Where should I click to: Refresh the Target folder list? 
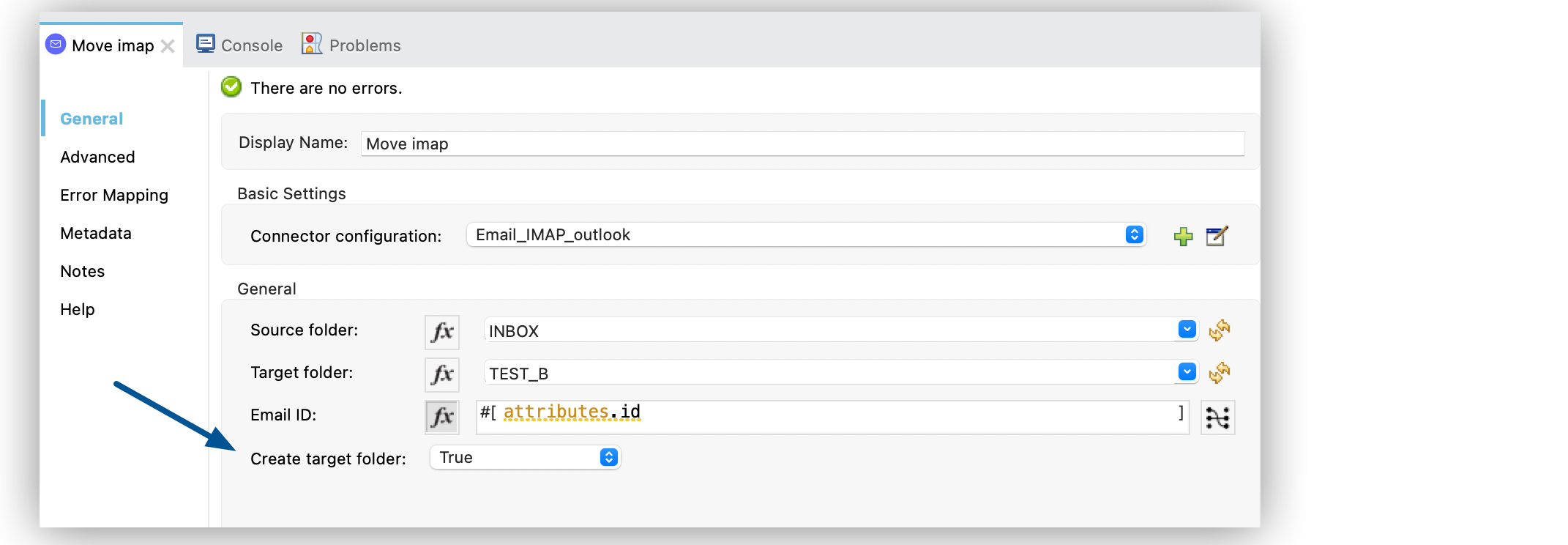[x=1219, y=373]
